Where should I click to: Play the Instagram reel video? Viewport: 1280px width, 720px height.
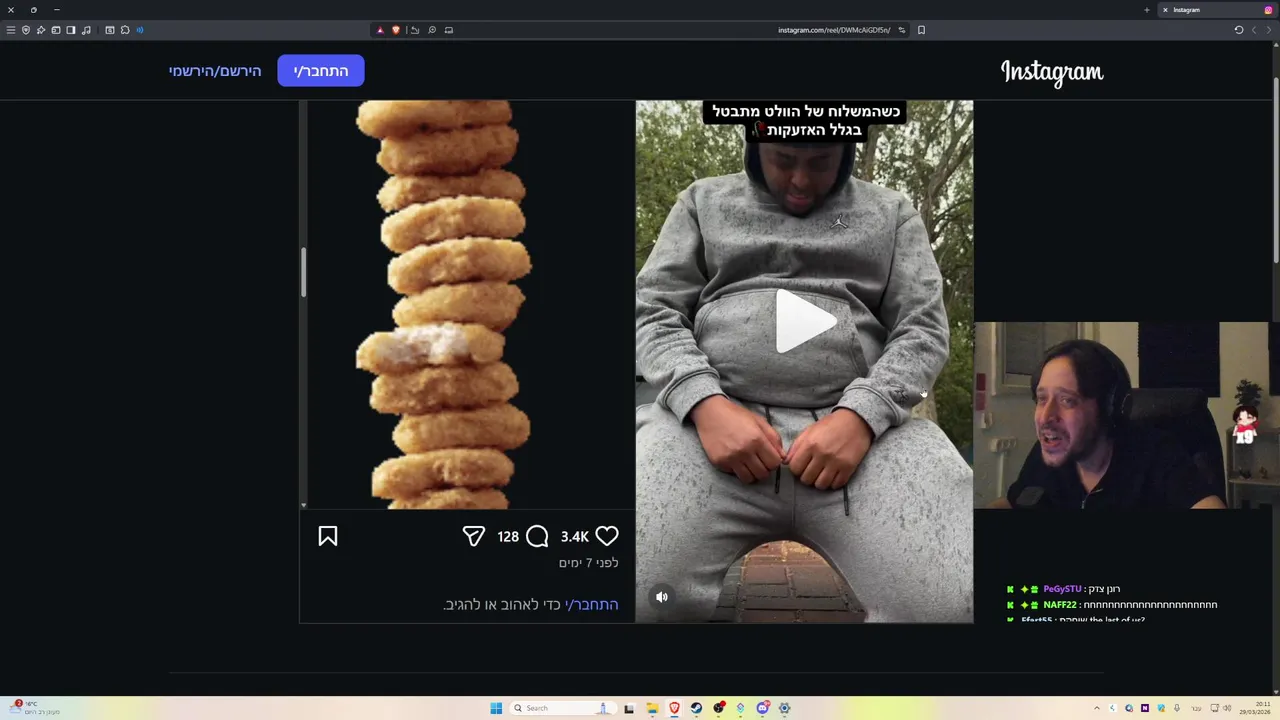(806, 322)
